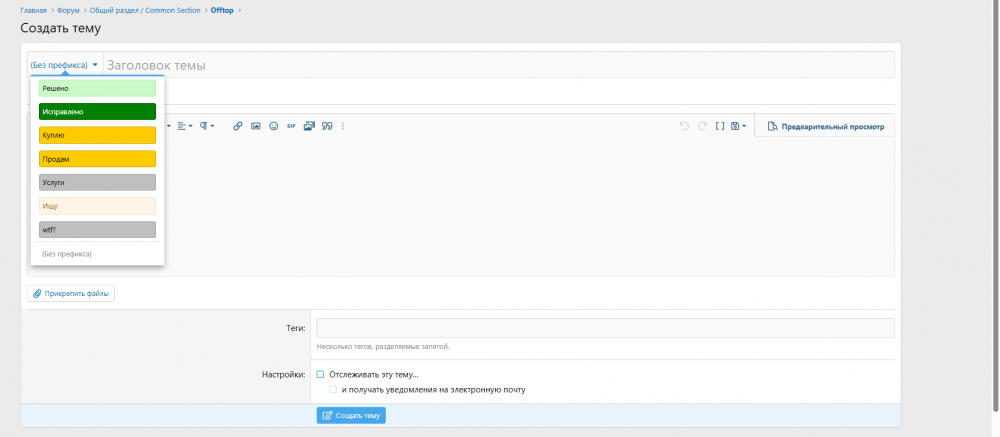The height and width of the screenshot is (437, 1000).
Task: Click the 'Заголовок темы' title field
Action: [499, 65]
